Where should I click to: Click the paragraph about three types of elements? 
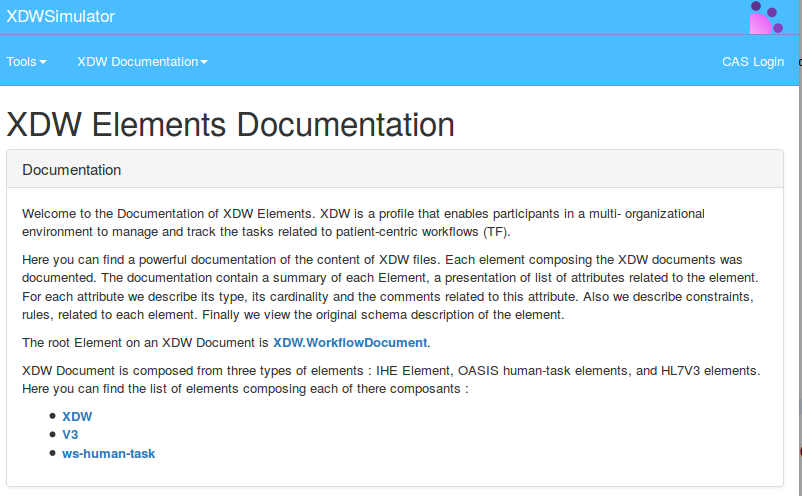pyautogui.click(x=390, y=380)
